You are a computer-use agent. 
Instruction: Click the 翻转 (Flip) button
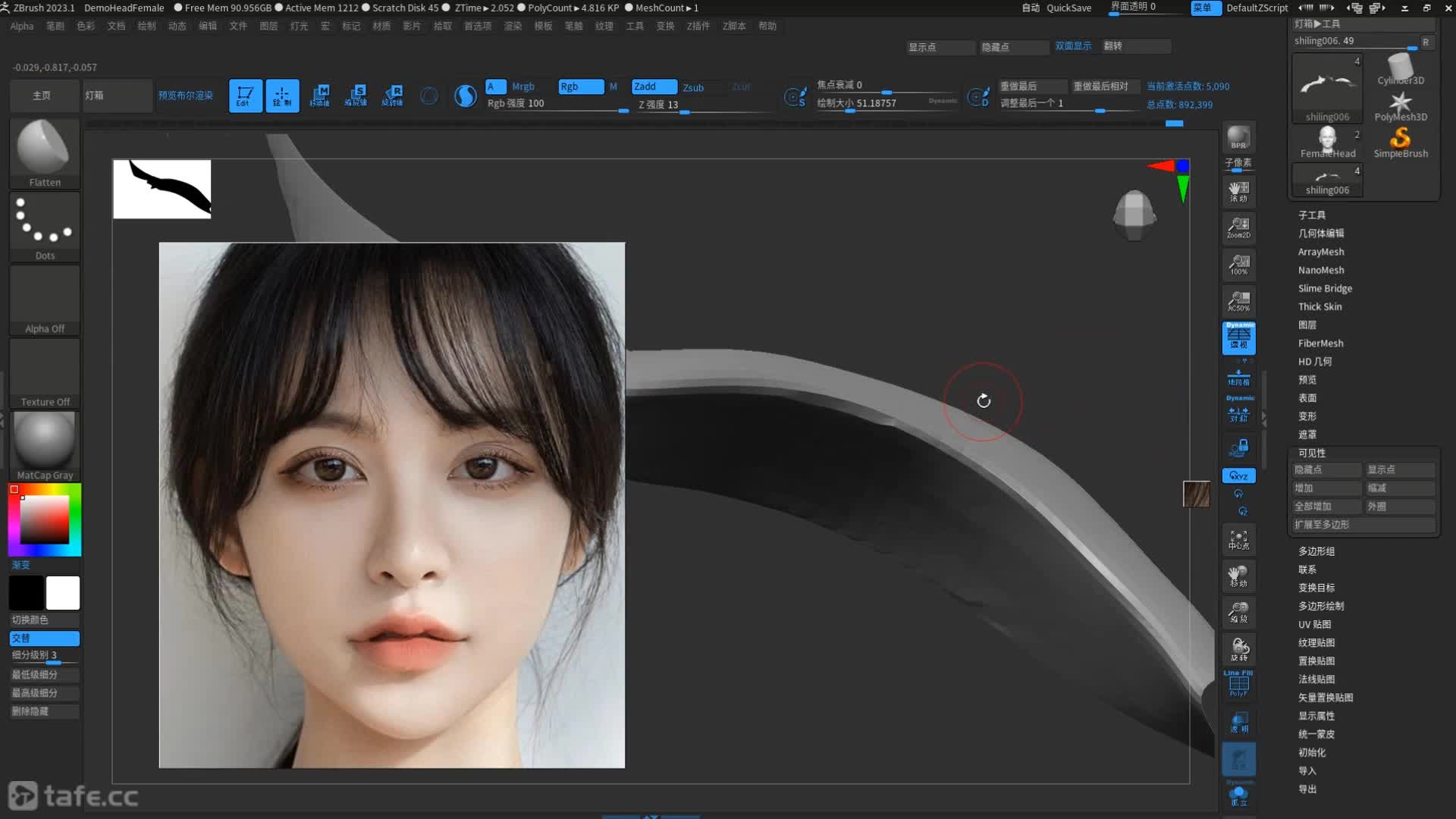[x=1136, y=46]
